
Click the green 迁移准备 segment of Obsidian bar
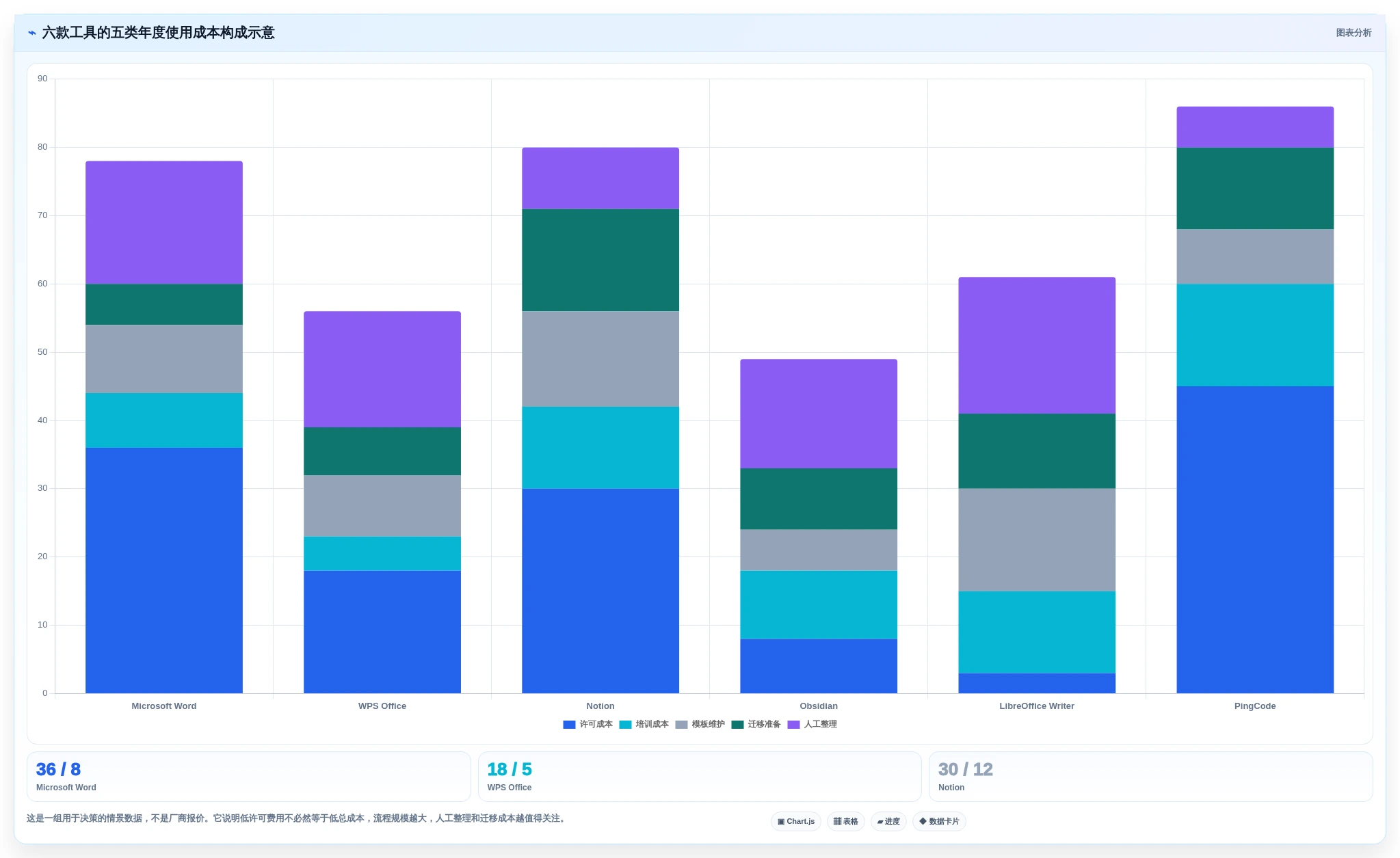[x=819, y=499]
